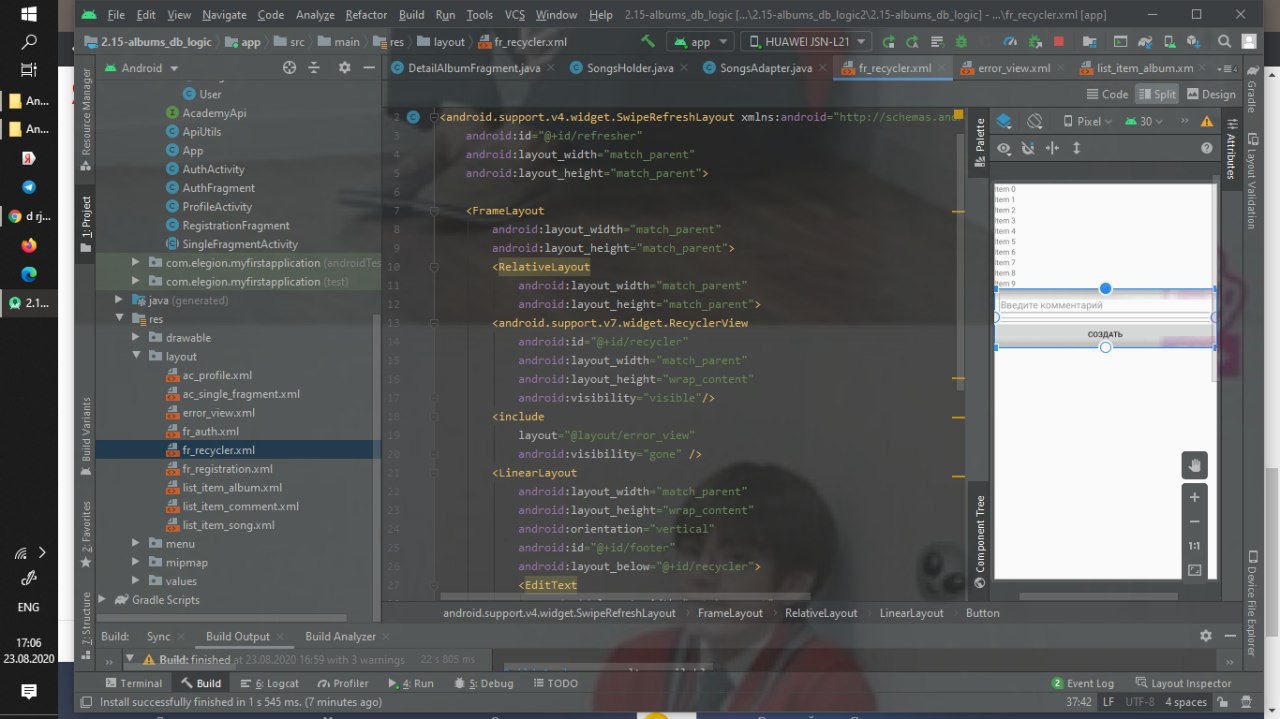The image size is (1280, 719).
Task: Zoom in the layout preview with plus
Action: pyautogui.click(x=1194, y=497)
